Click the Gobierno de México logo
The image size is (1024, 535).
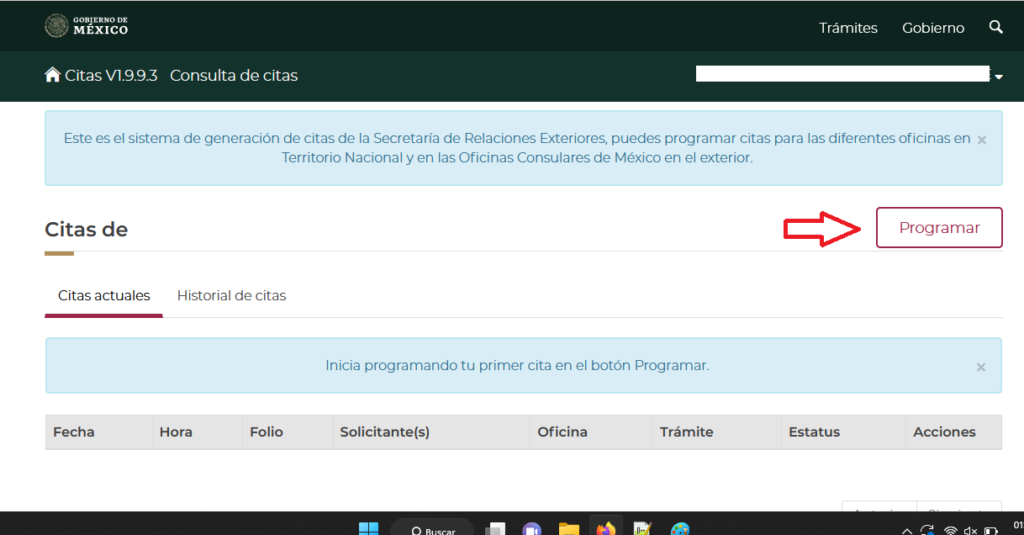click(86, 26)
